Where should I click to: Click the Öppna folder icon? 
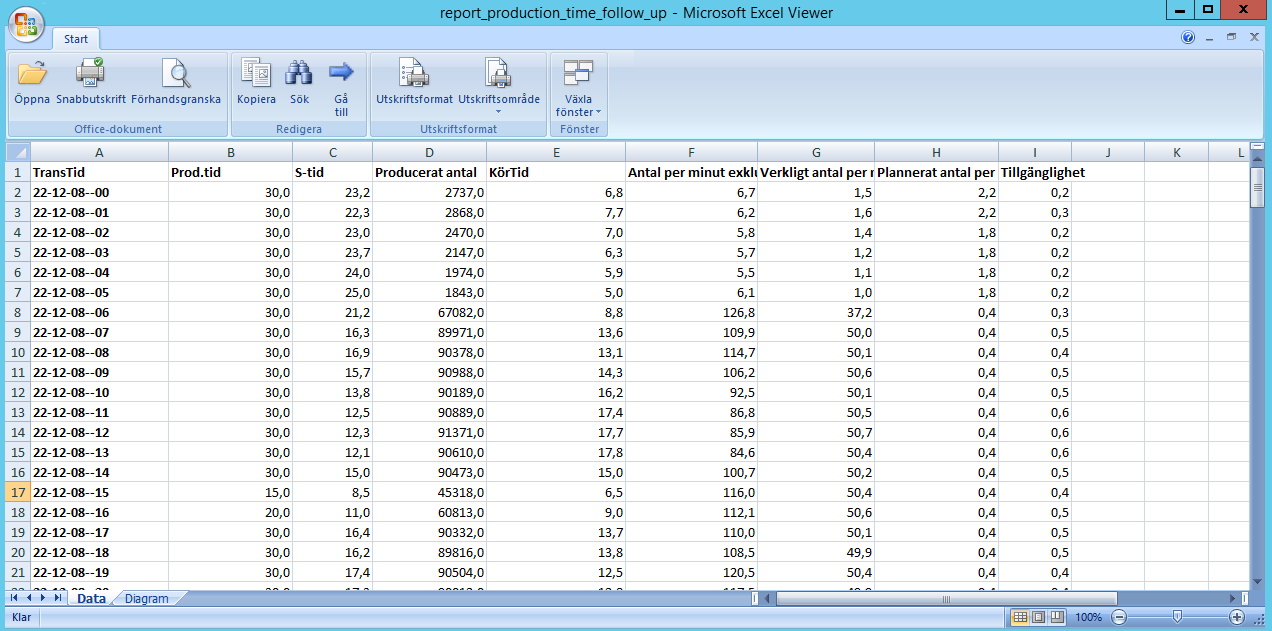click(32, 74)
